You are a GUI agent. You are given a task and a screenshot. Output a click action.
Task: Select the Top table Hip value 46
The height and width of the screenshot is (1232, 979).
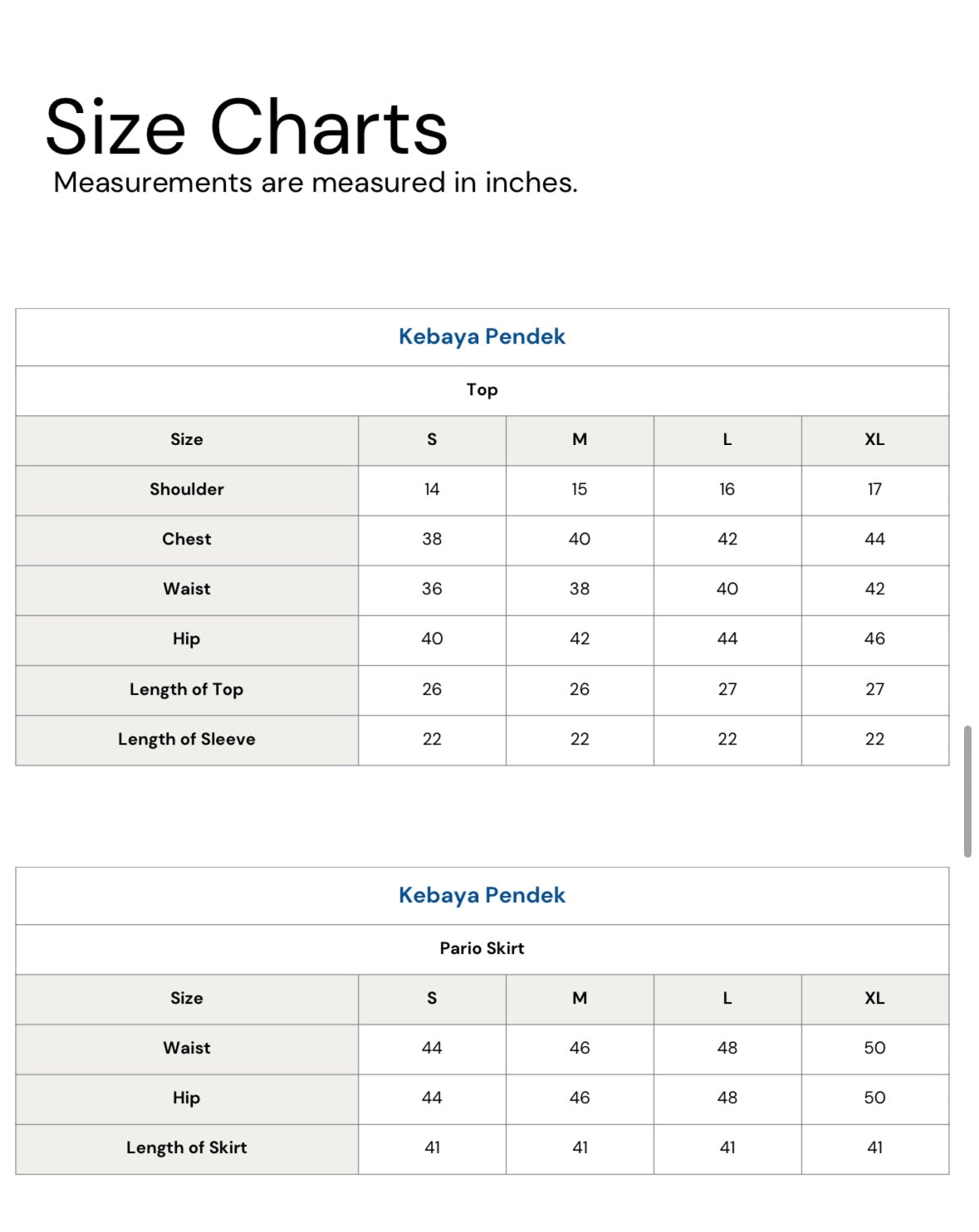[x=874, y=638]
